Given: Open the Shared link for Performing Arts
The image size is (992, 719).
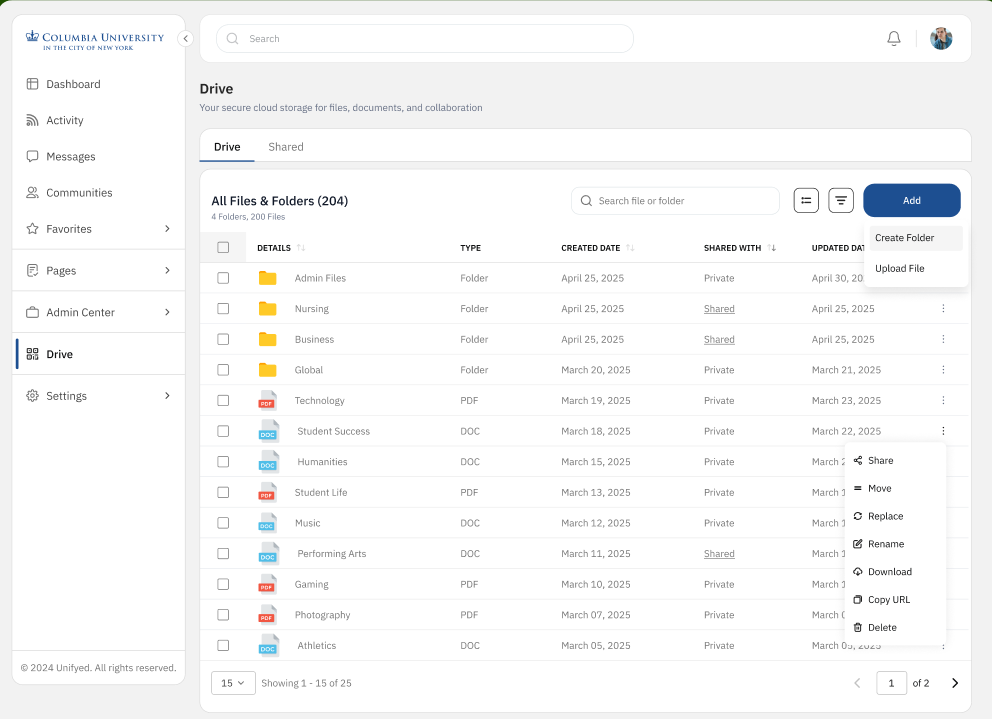Looking at the screenshot, I should pos(719,554).
